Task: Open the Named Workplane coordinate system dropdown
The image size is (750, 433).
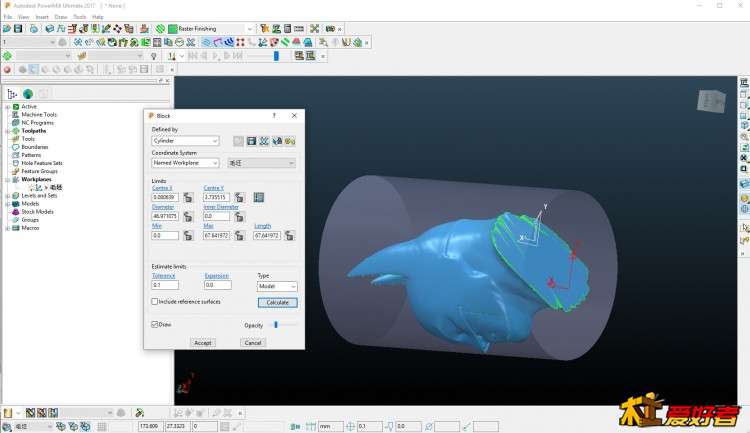Action: coord(185,163)
